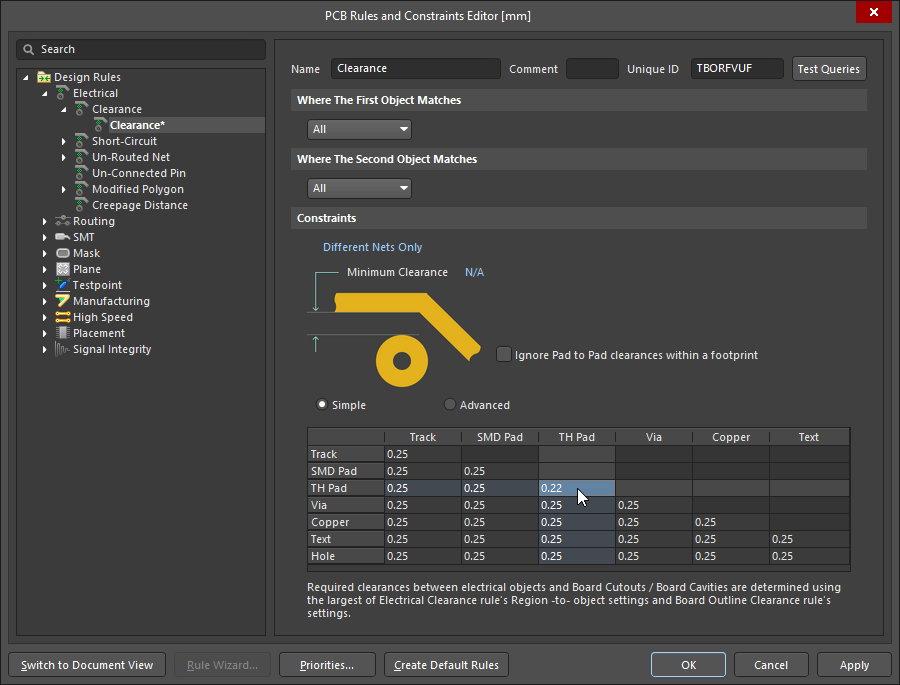Select the Simple radio button

tap(323, 405)
